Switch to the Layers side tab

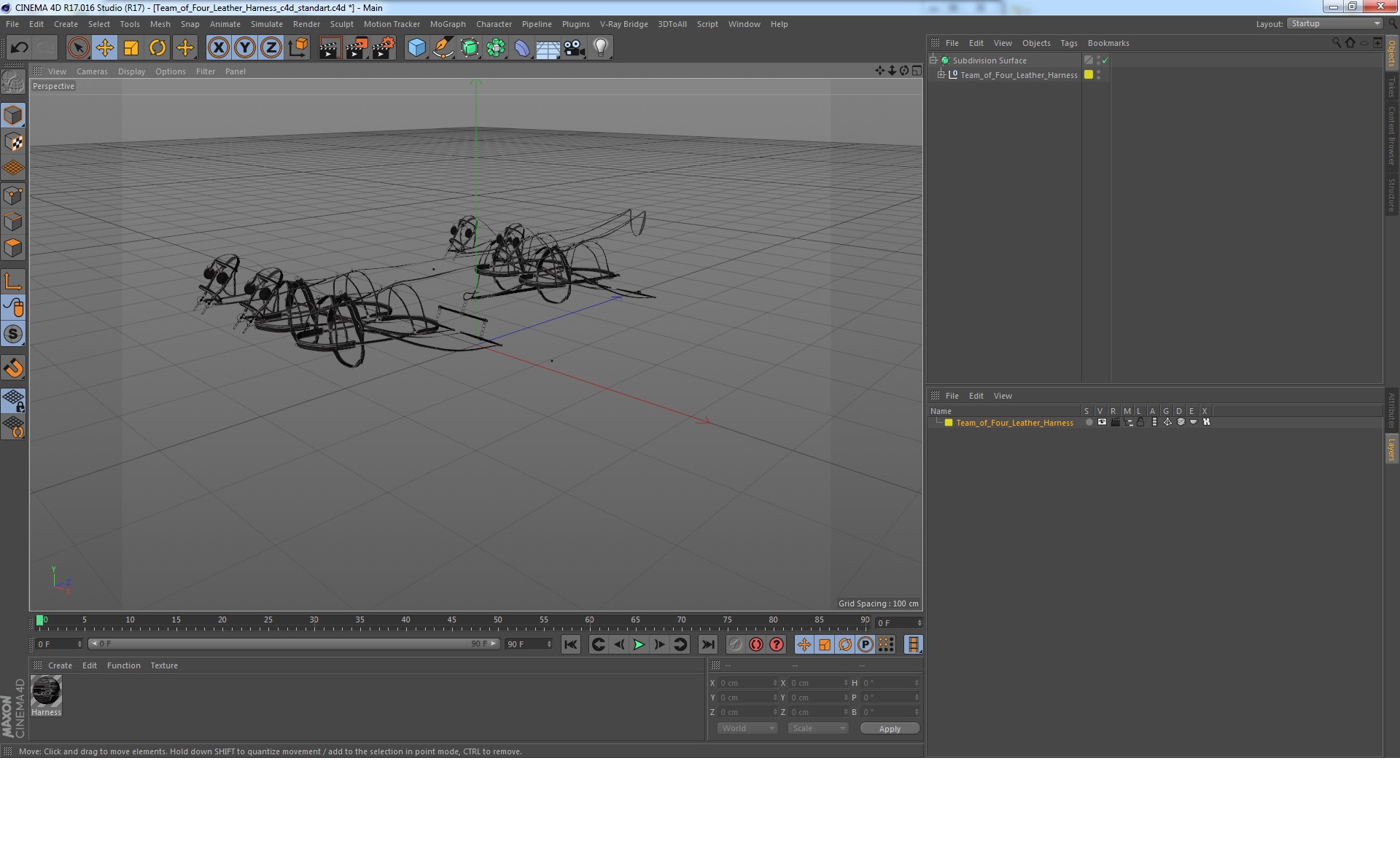(x=1391, y=449)
